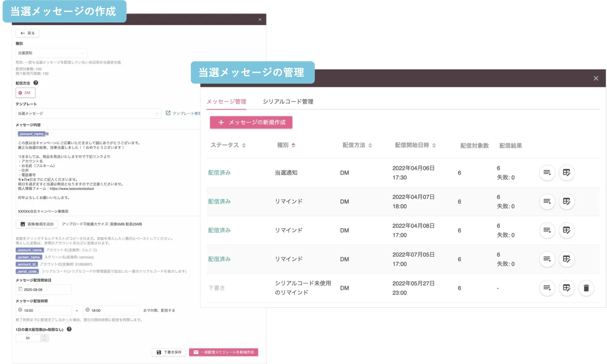Click the message content text area

pos(108,172)
